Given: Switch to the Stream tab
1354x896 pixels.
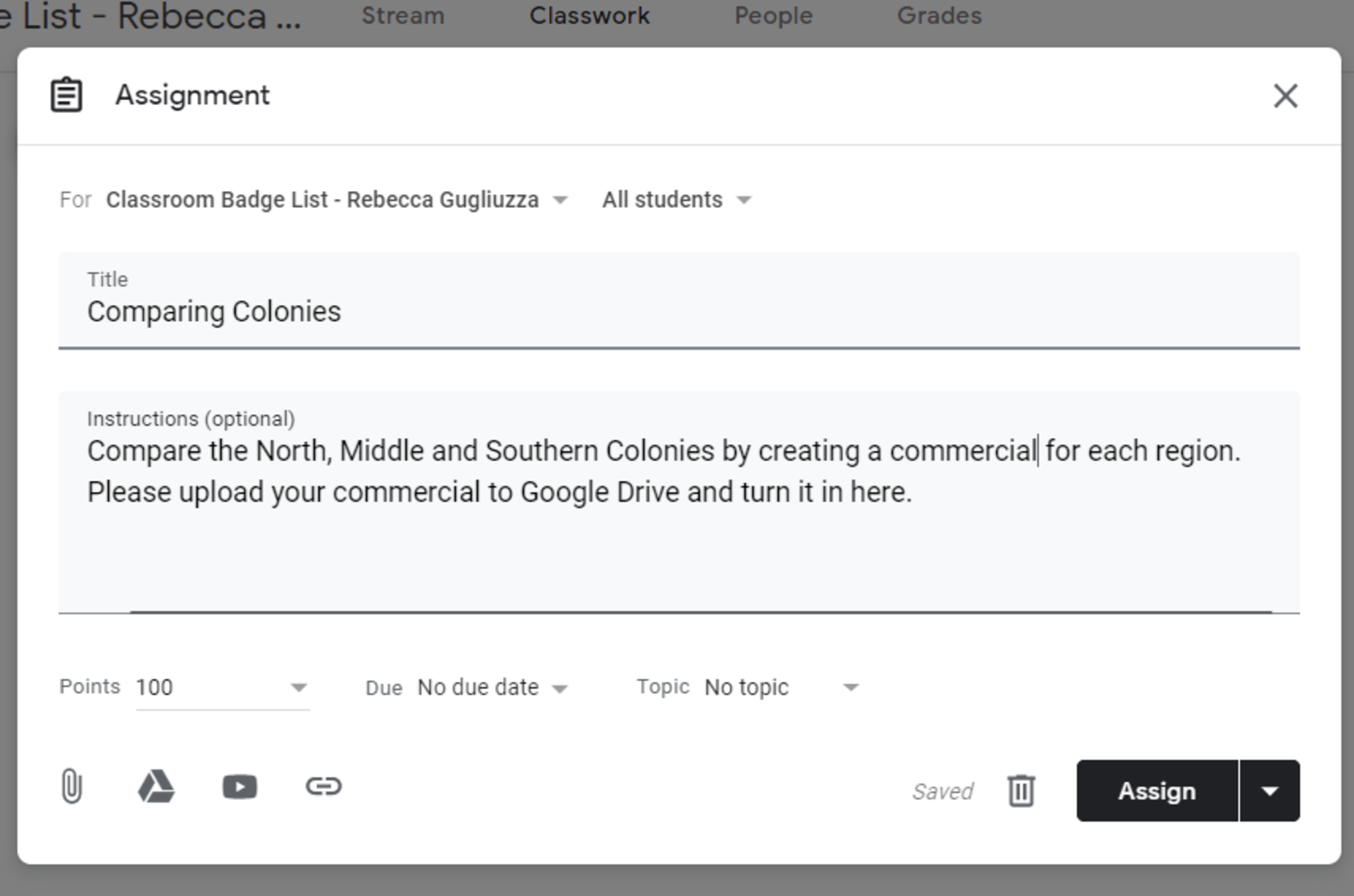Looking at the screenshot, I should [403, 16].
